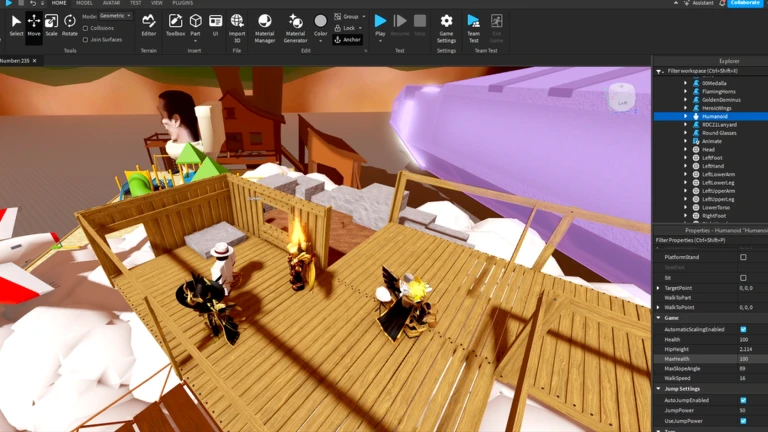Select GoldenDominus in Explorer
This screenshot has height=432, width=768.
tap(721, 99)
